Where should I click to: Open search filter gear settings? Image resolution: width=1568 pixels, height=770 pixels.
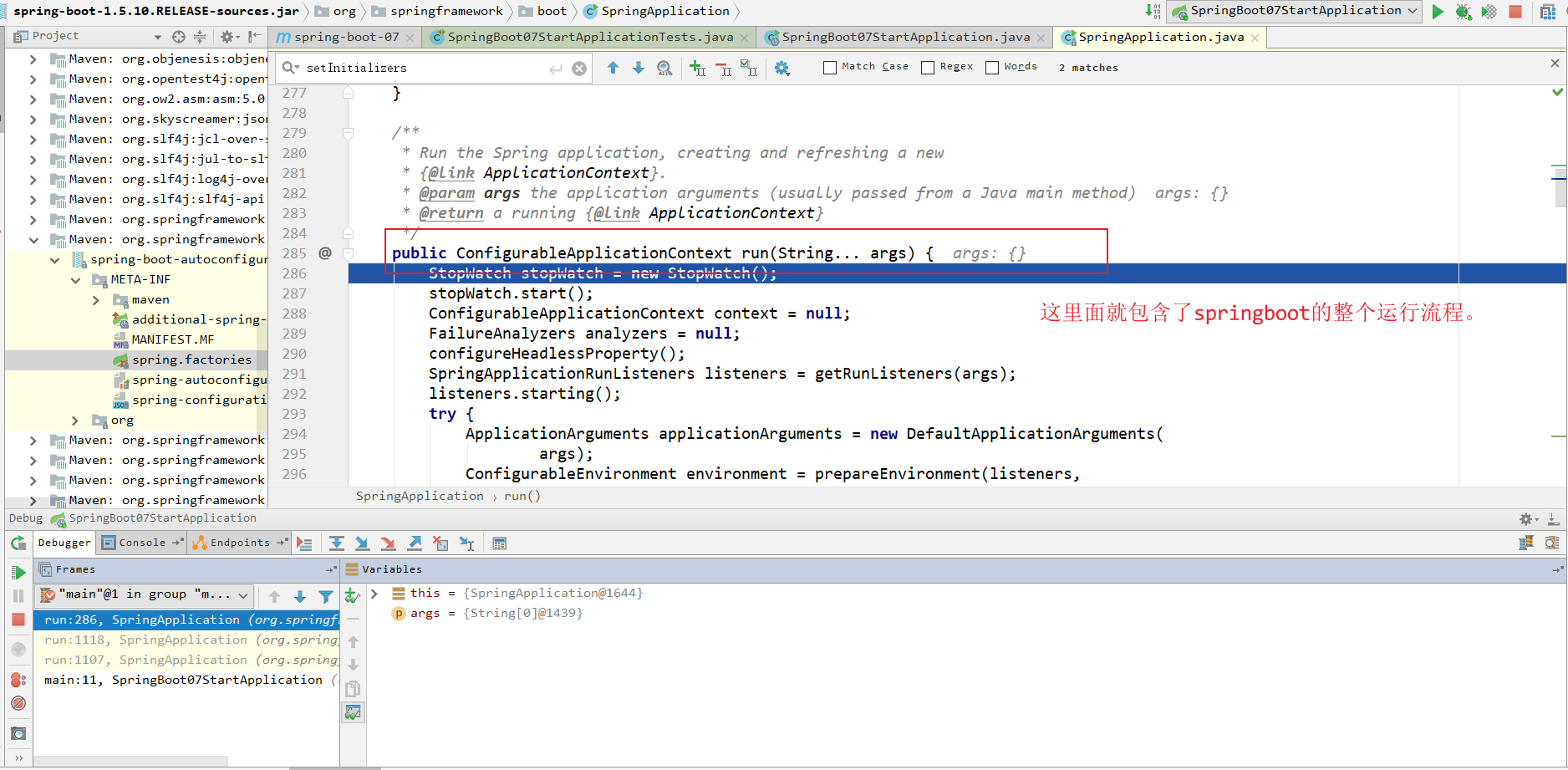[x=782, y=69]
